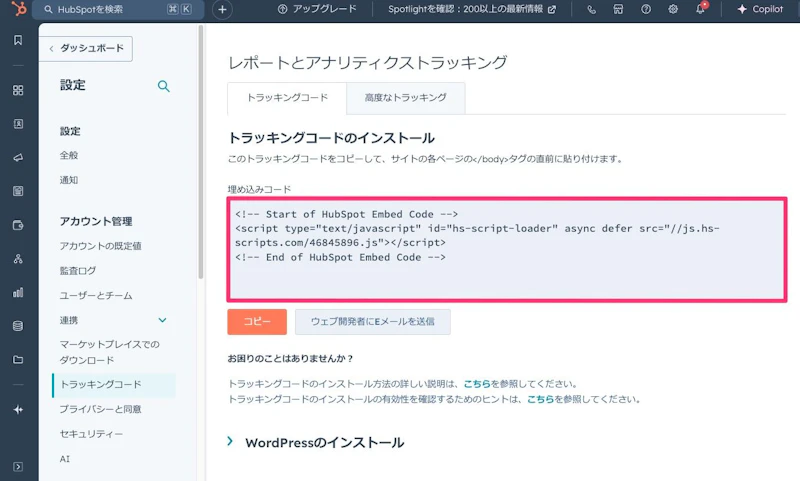Click the settings sidebar scrollbar
Viewport: 800px width, 481px height.
[x=201, y=151]
